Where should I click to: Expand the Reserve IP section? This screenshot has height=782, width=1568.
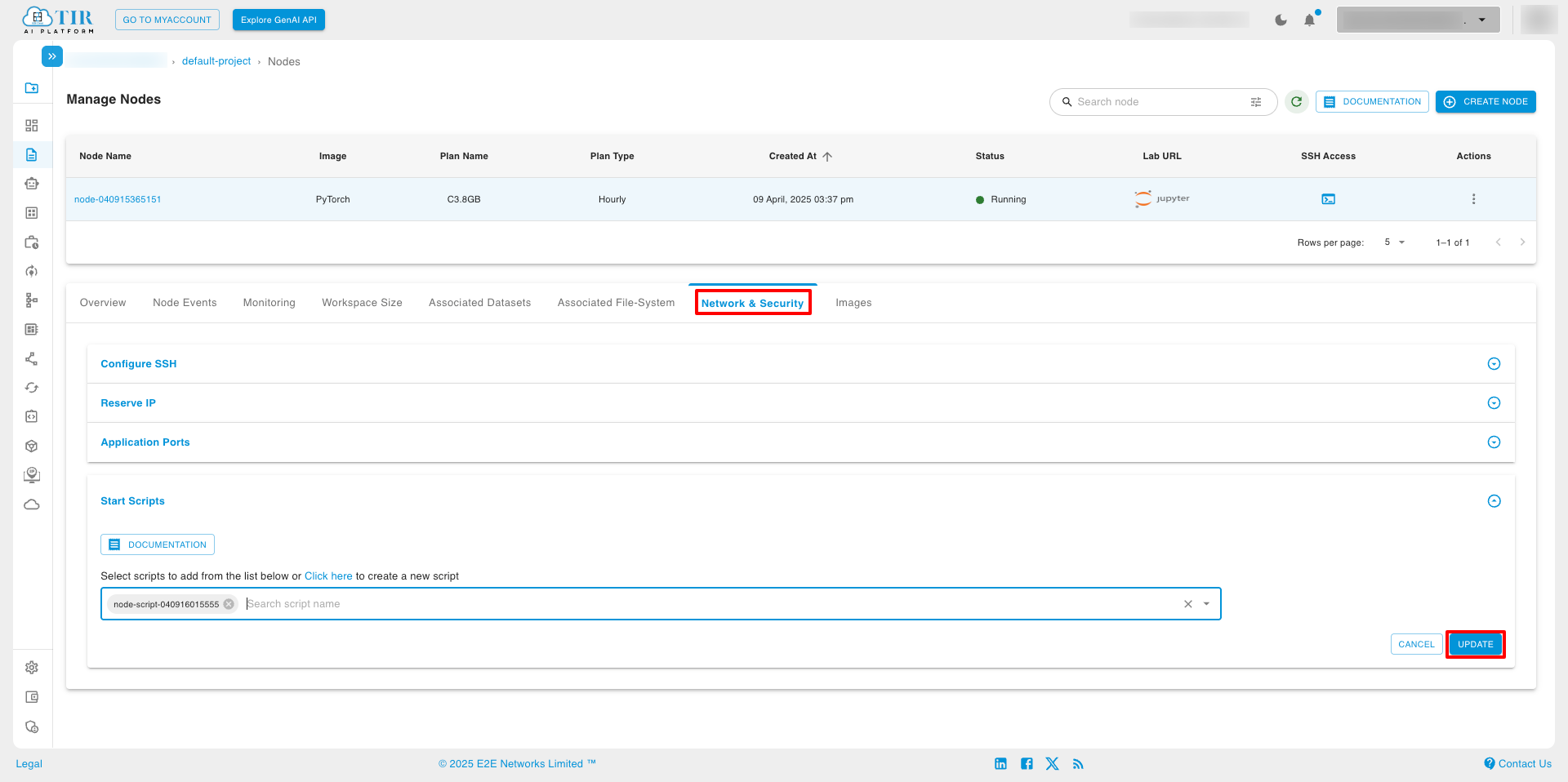pyautogui.click(x=1494, y=403)
